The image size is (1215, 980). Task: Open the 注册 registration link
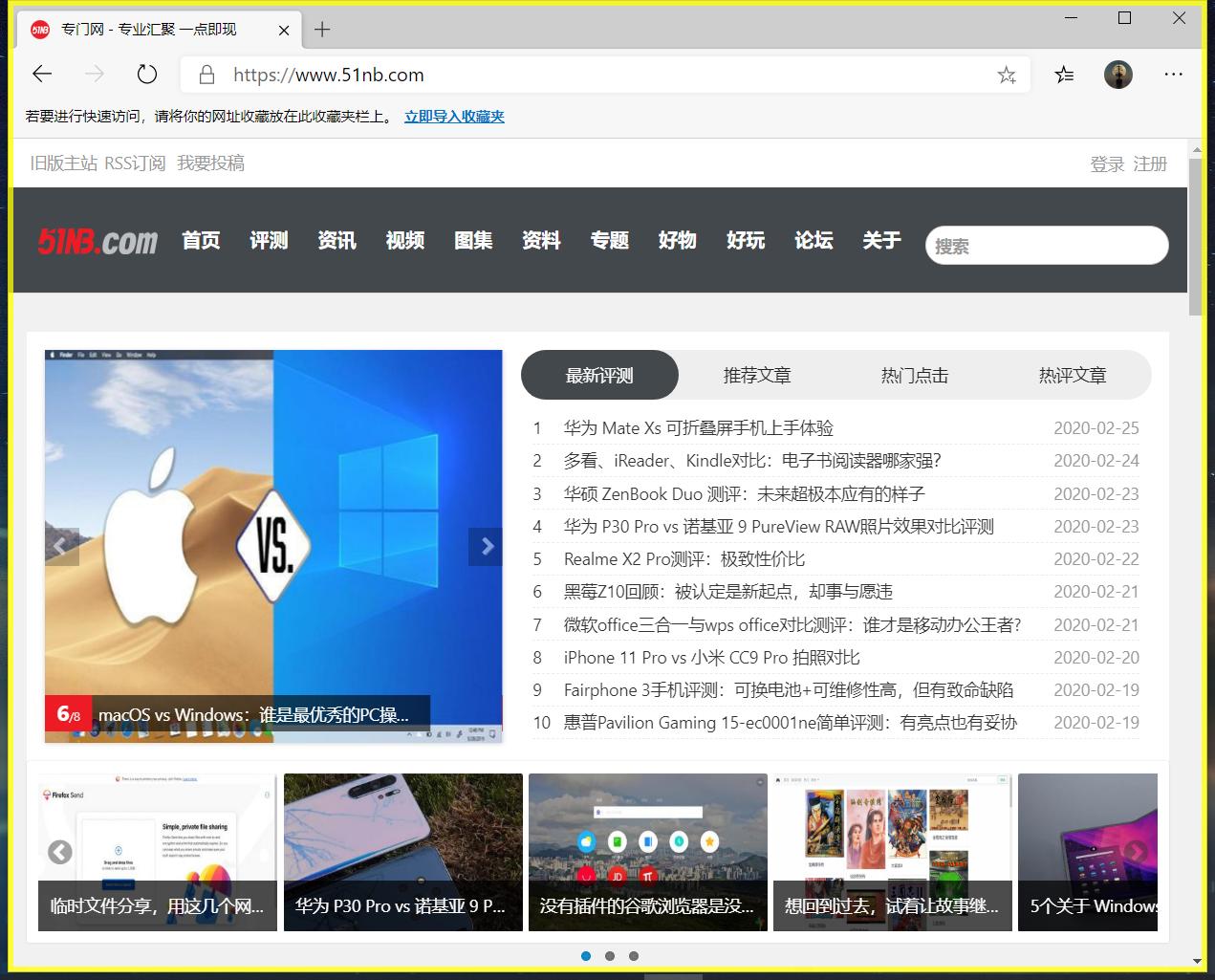point(1150,163)
